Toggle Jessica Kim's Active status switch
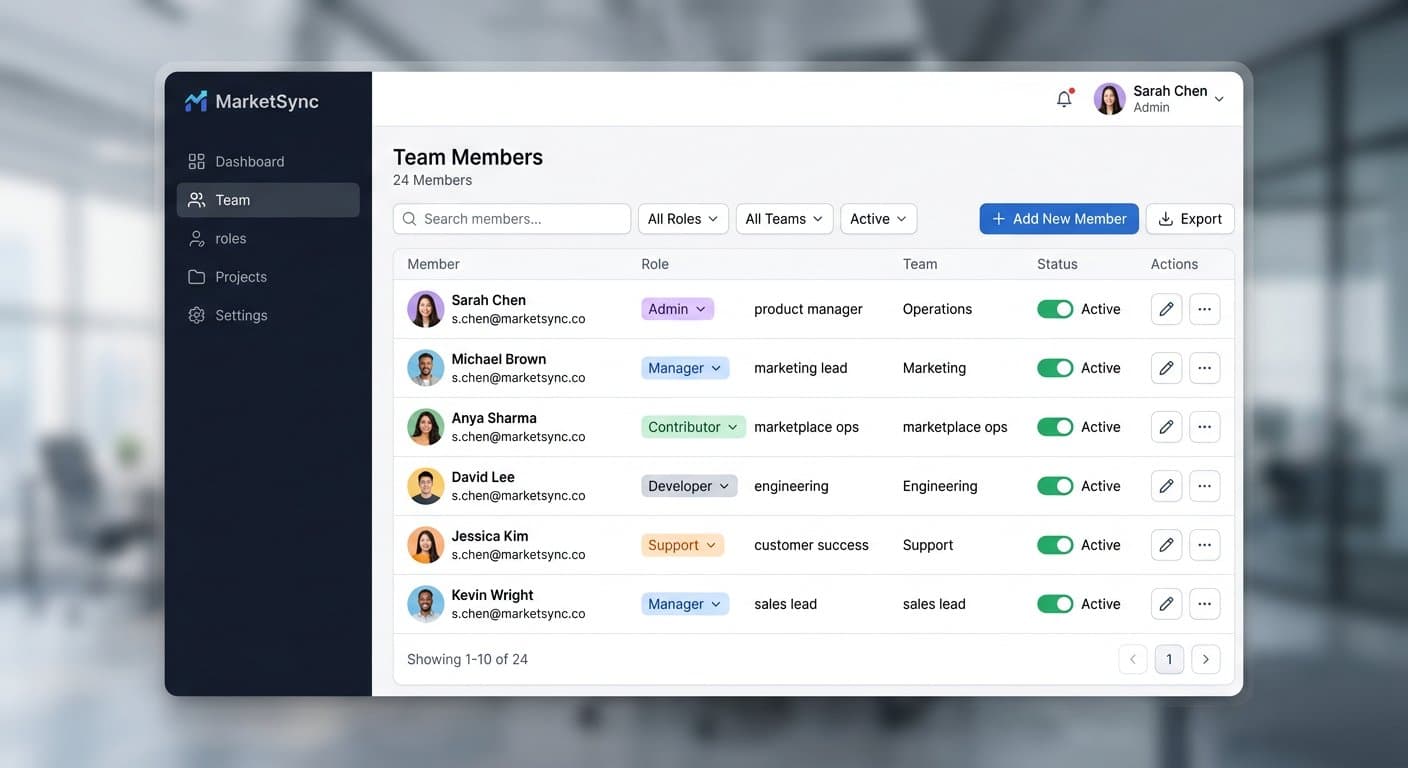The image size is (1408, 768). (x=1055, y=545)
